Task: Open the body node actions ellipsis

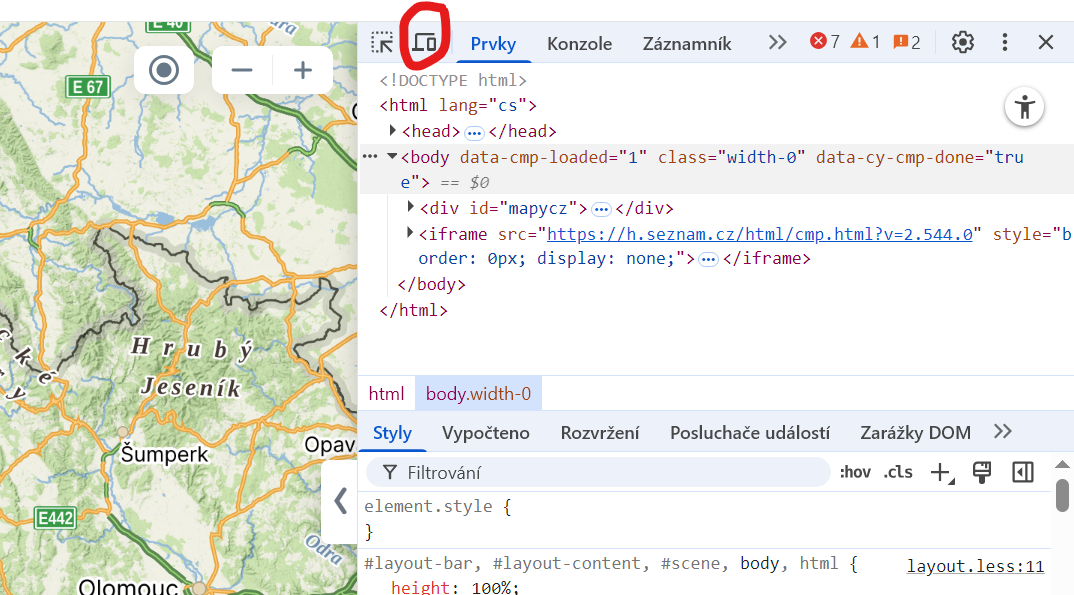Action: coord(370,157)
